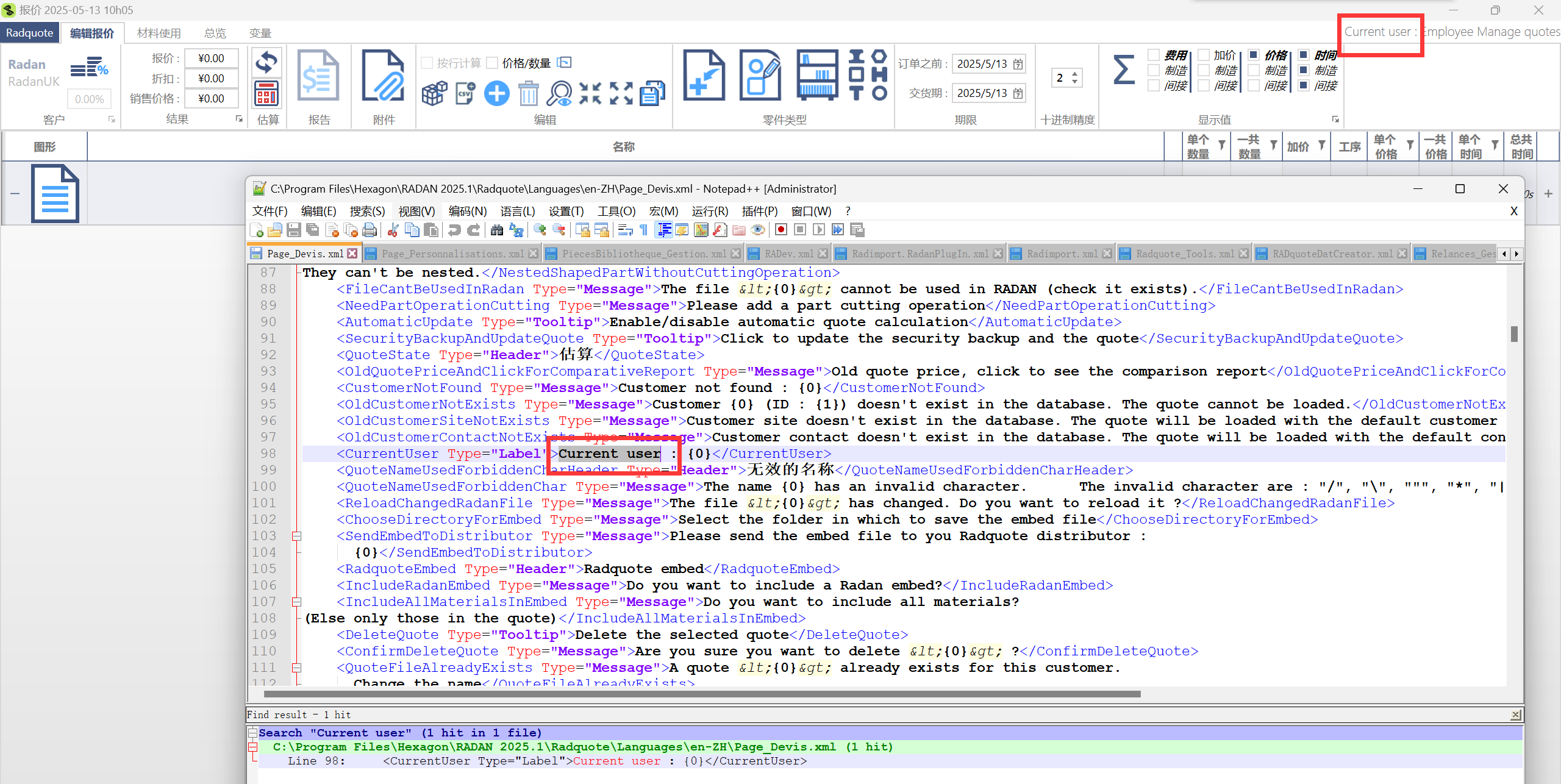Open the attachment paperclip document icon

[x=383, y=75]
